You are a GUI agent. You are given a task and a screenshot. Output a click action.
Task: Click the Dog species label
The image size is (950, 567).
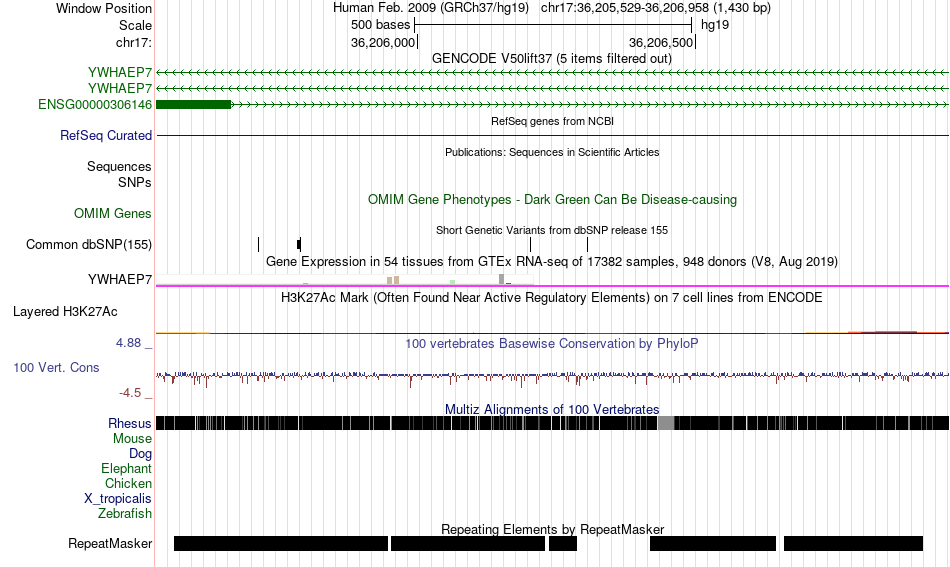coord(140,454)
